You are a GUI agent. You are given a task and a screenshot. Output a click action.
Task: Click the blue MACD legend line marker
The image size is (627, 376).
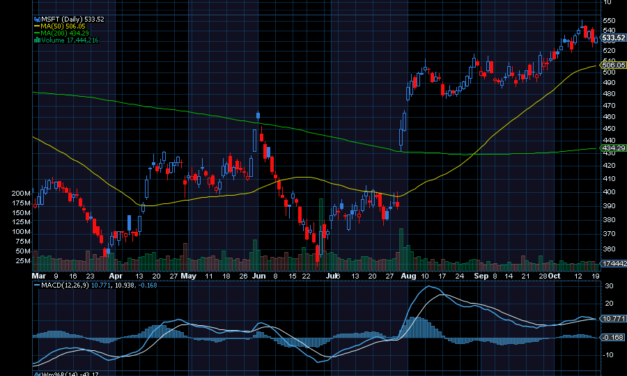(x=37, y=286)
